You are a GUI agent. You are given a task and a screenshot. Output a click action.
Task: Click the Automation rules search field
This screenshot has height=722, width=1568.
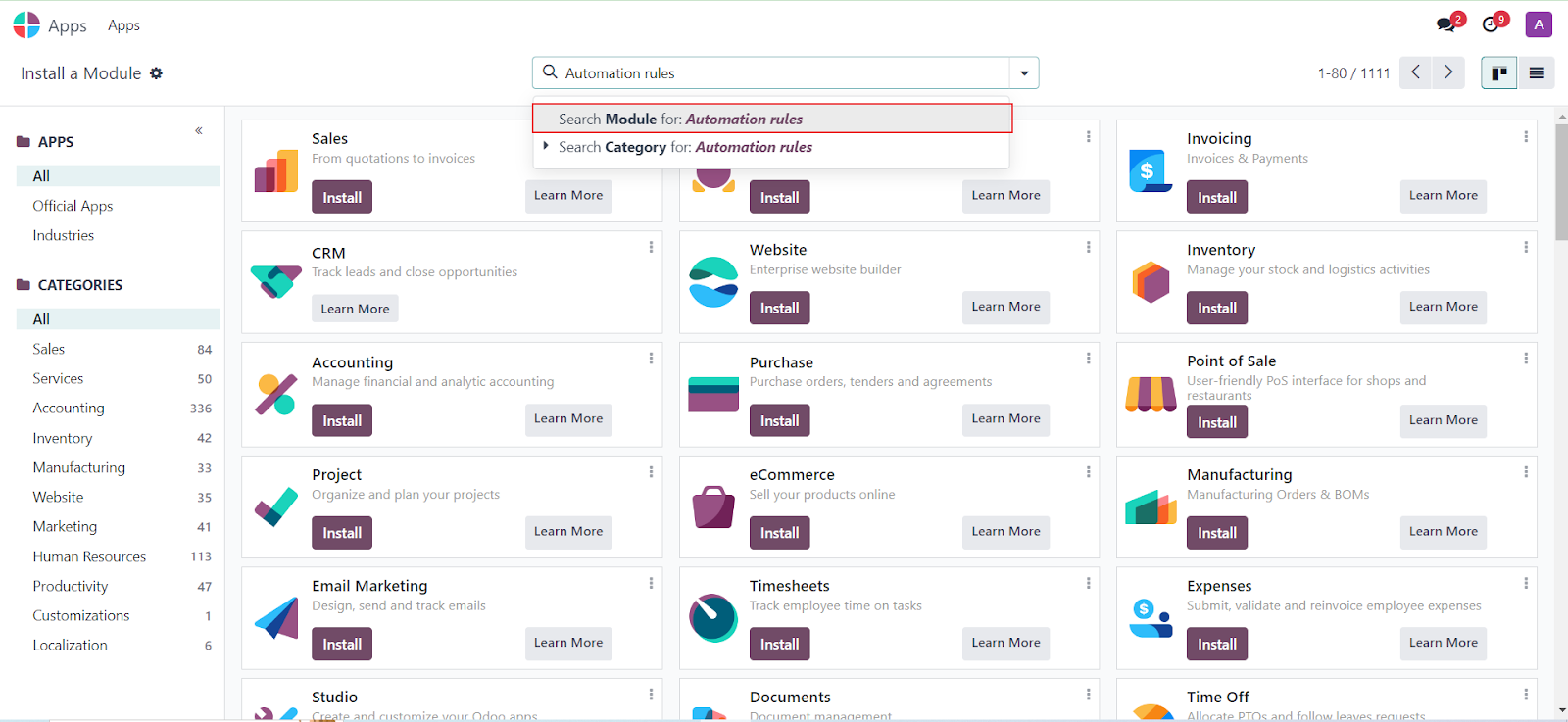tap(784, 73)
